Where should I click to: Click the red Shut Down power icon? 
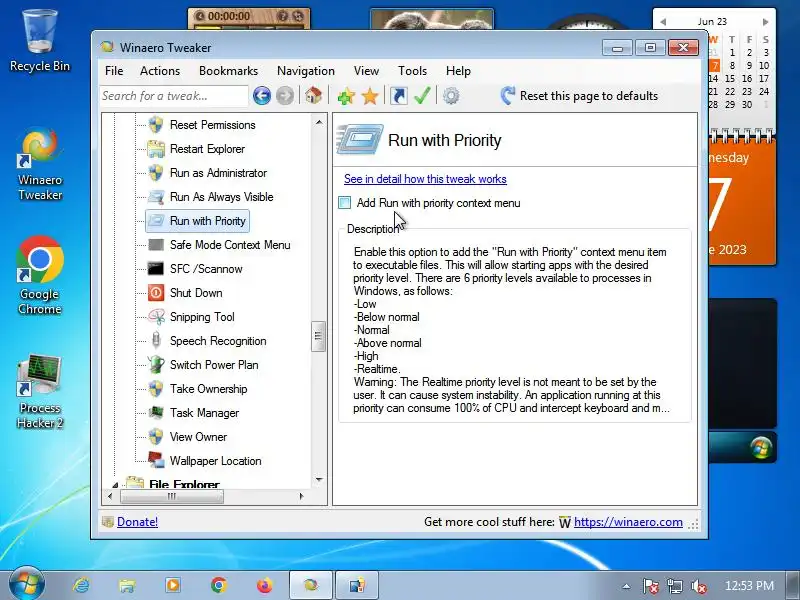(156, 292)
